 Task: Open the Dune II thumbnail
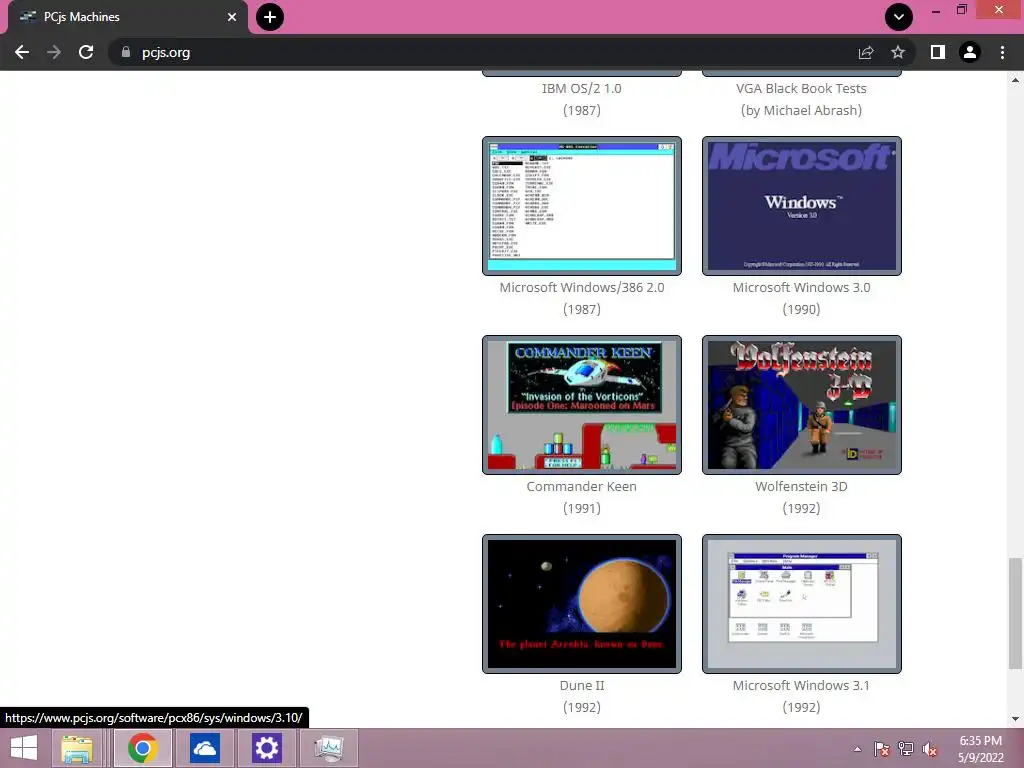582,604
